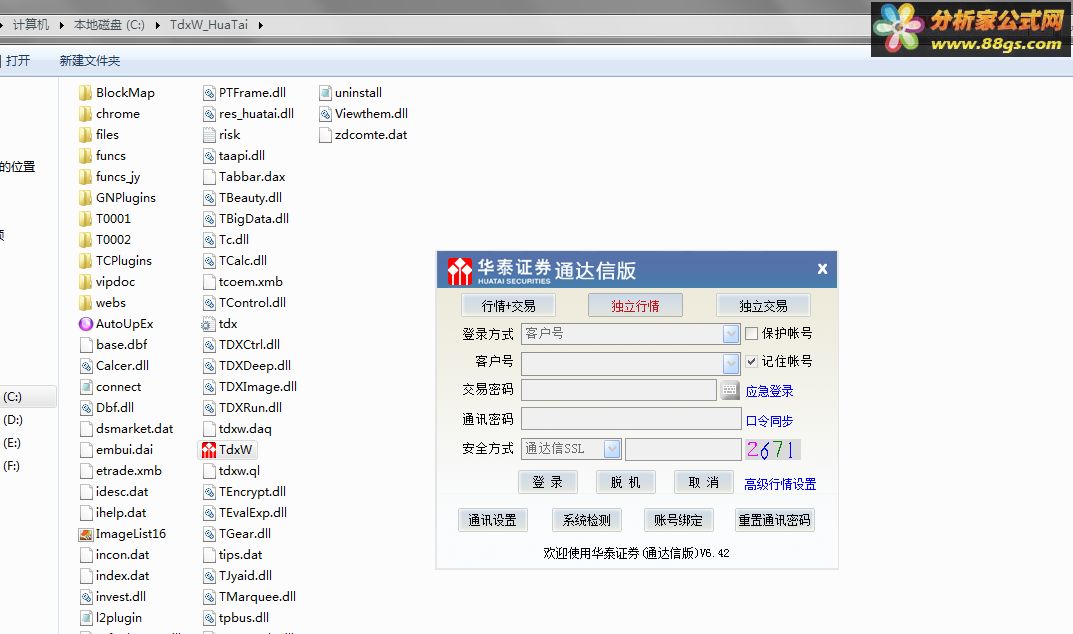Screen dimensions: 1073x634
Task: Switch to 行情+交易 tab
Action: 508,305
